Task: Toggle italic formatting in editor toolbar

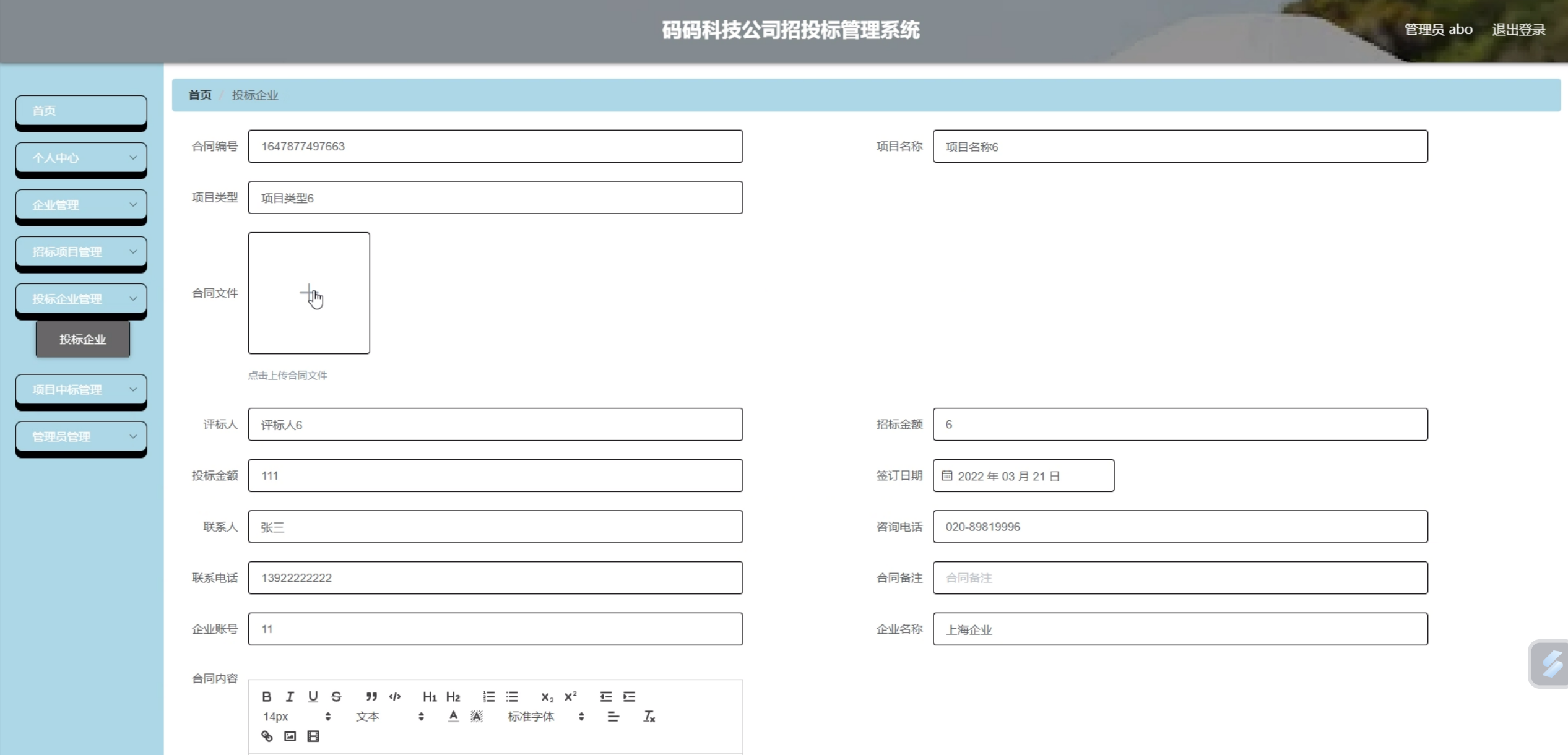Action: coord(290,697)
